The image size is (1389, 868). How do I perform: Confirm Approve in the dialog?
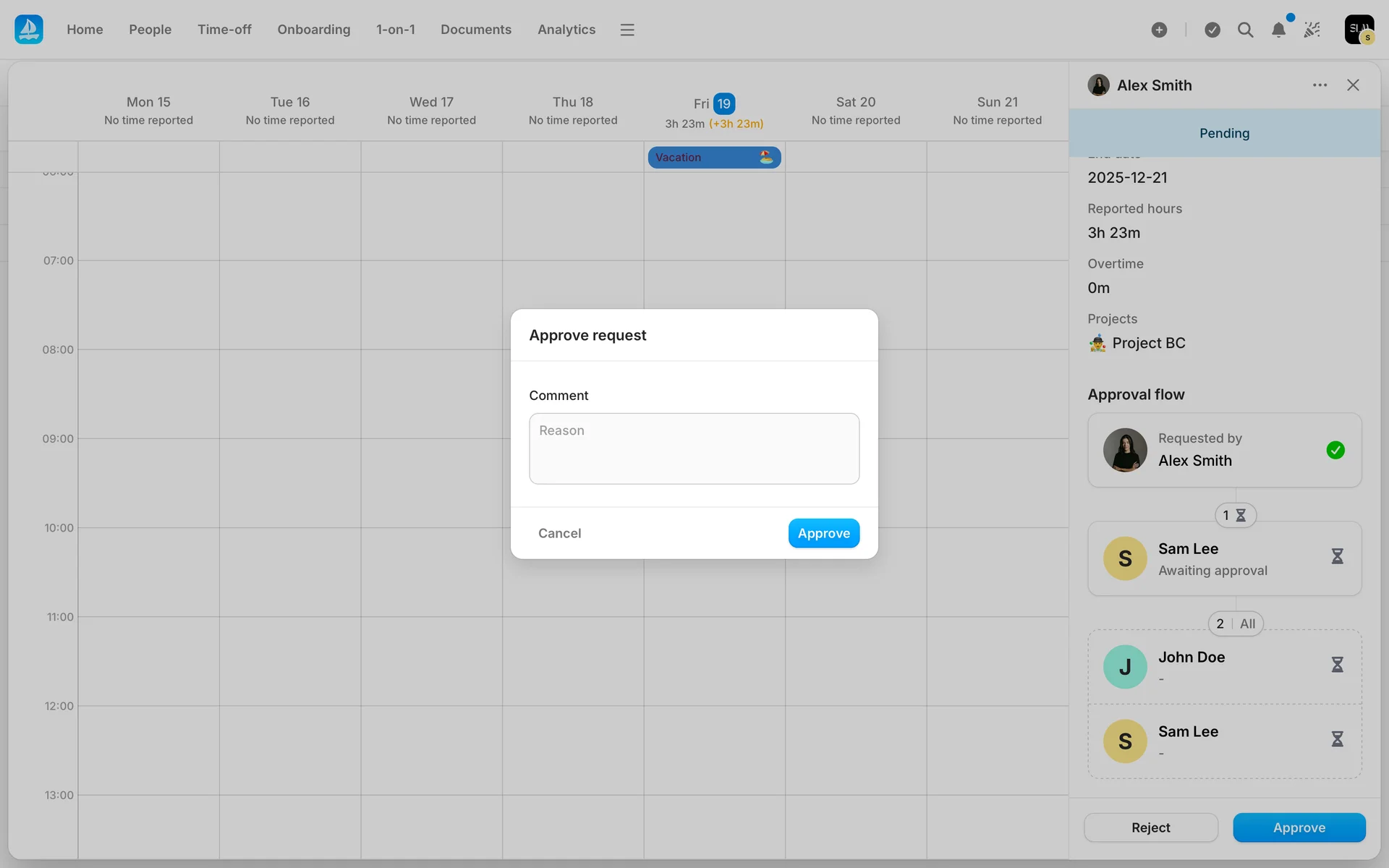[x=823, y=533]
